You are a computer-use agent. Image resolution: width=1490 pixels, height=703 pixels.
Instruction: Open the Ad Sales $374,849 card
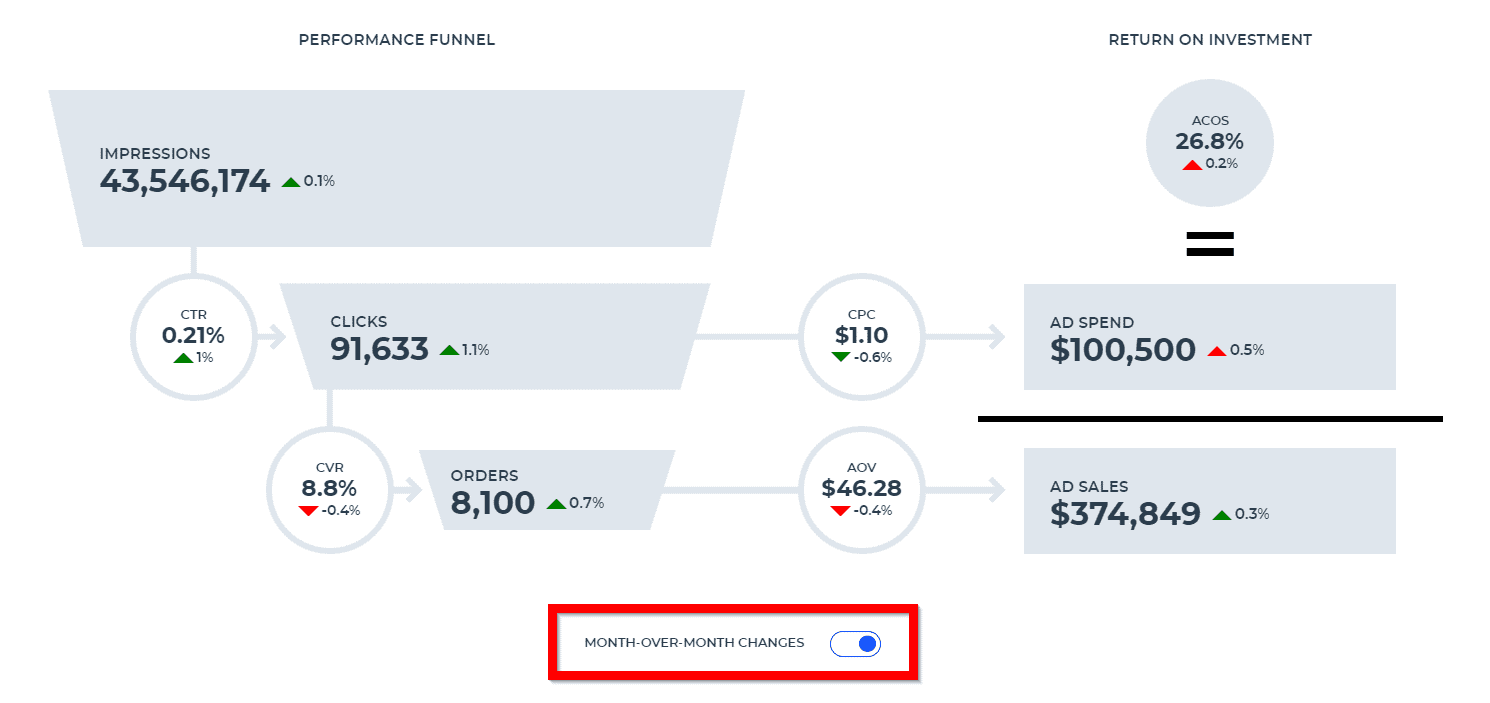pos(1208,501)
